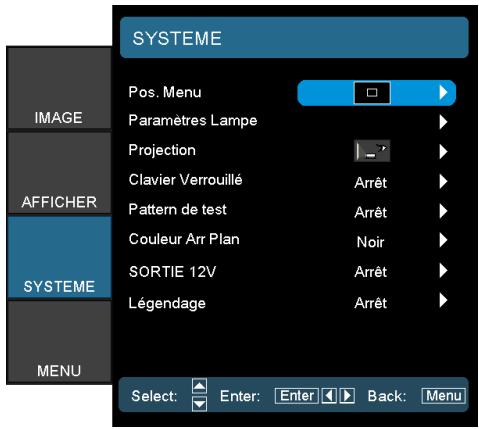Expand Couleur Arr Plan arrow

[443, 240]
